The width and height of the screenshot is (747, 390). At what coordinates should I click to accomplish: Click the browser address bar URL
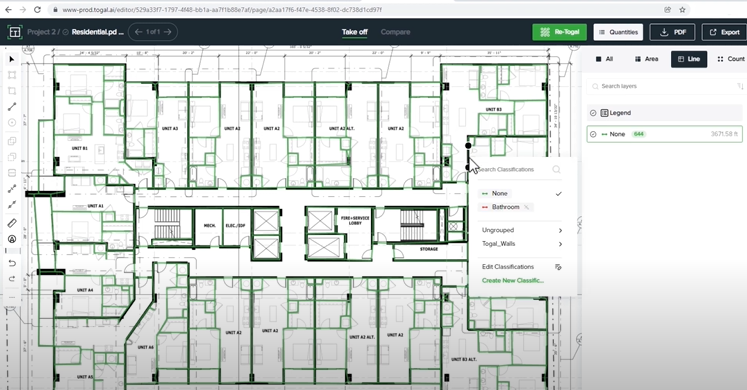click(x=222, y=10)
